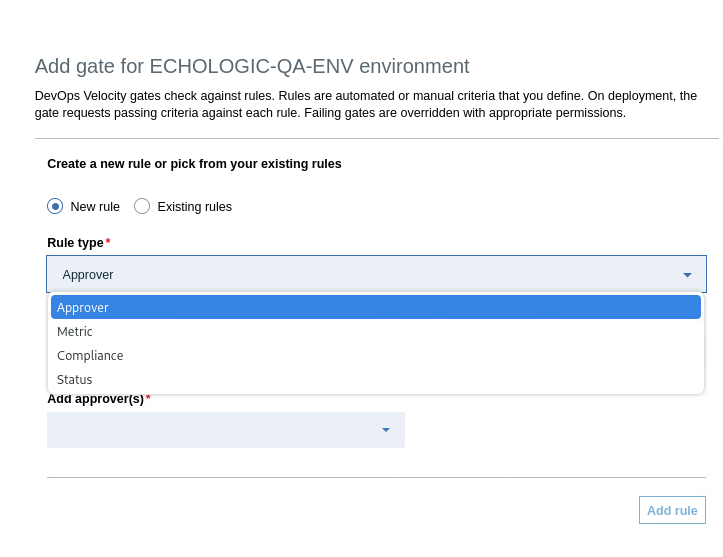Expand the empty Add approver(s) dropdown field
This screenshot has width=723, height=557.
click(226, 430)
